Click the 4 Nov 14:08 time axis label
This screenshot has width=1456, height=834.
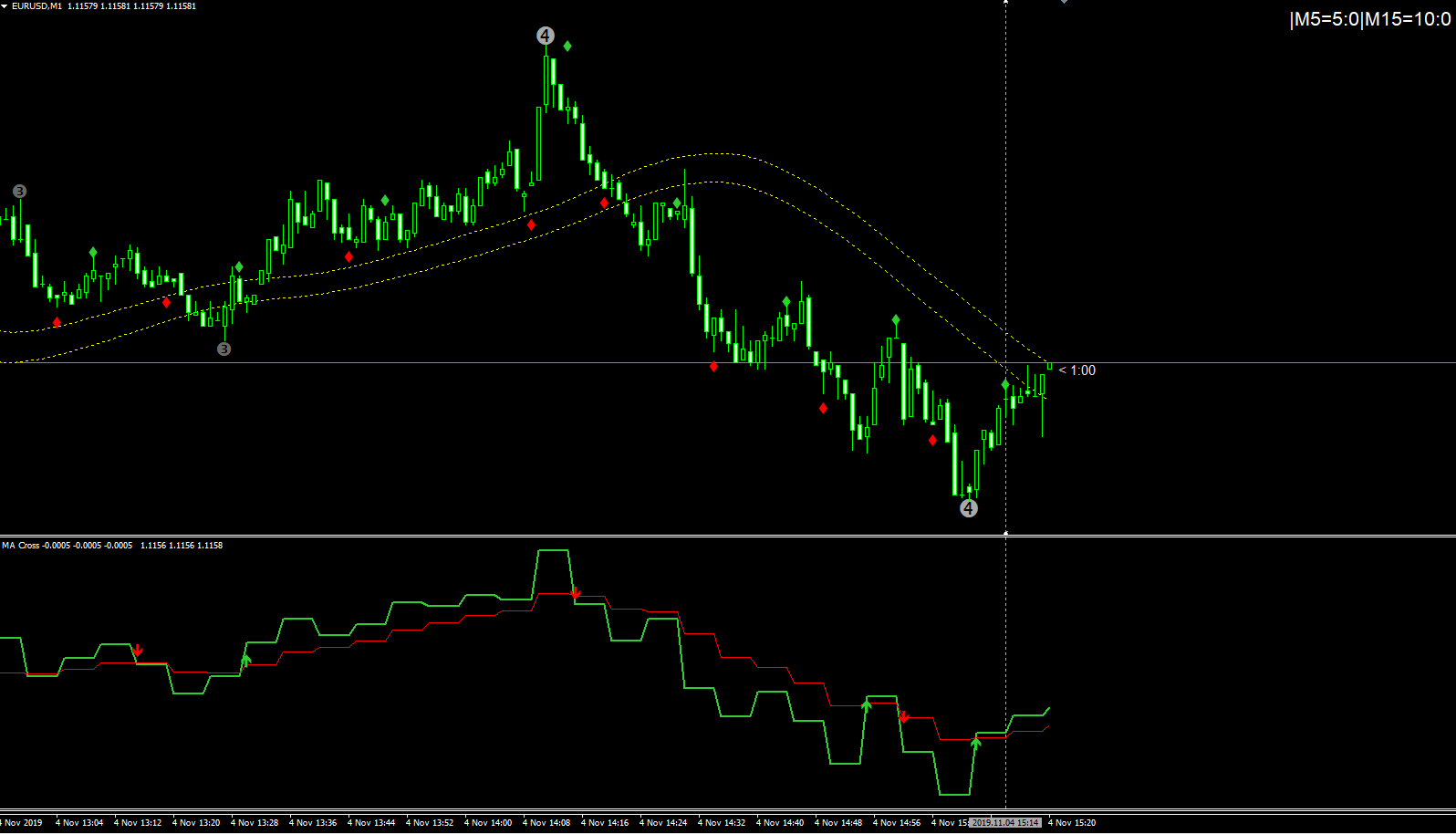click(x=546, y=823)
